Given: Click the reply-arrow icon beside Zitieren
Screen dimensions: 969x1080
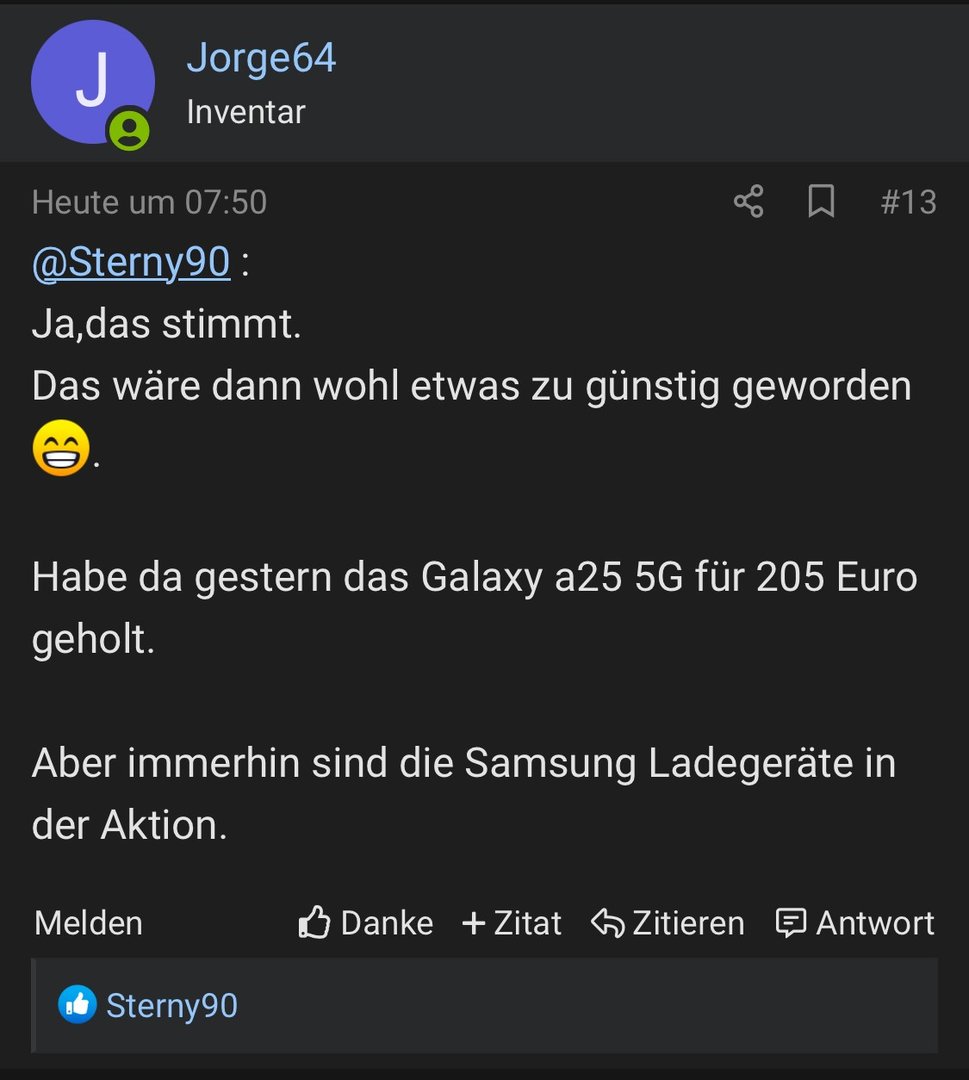Looking at the screenshot, I should coord(607,923).
